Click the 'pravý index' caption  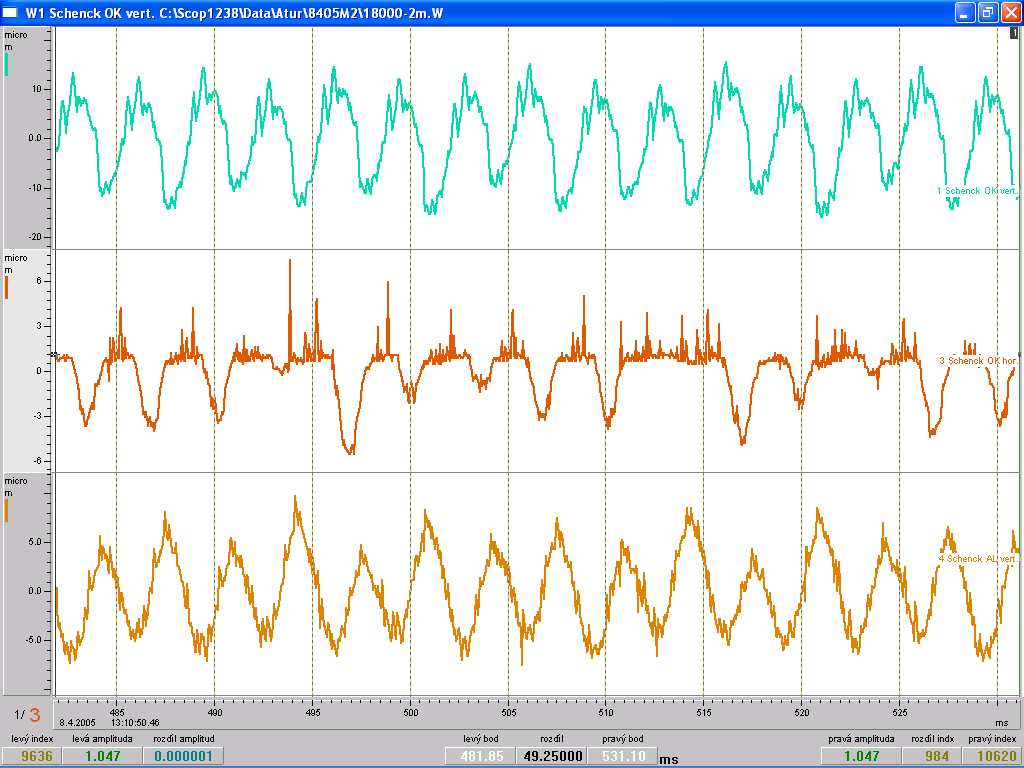click(992, 739)
